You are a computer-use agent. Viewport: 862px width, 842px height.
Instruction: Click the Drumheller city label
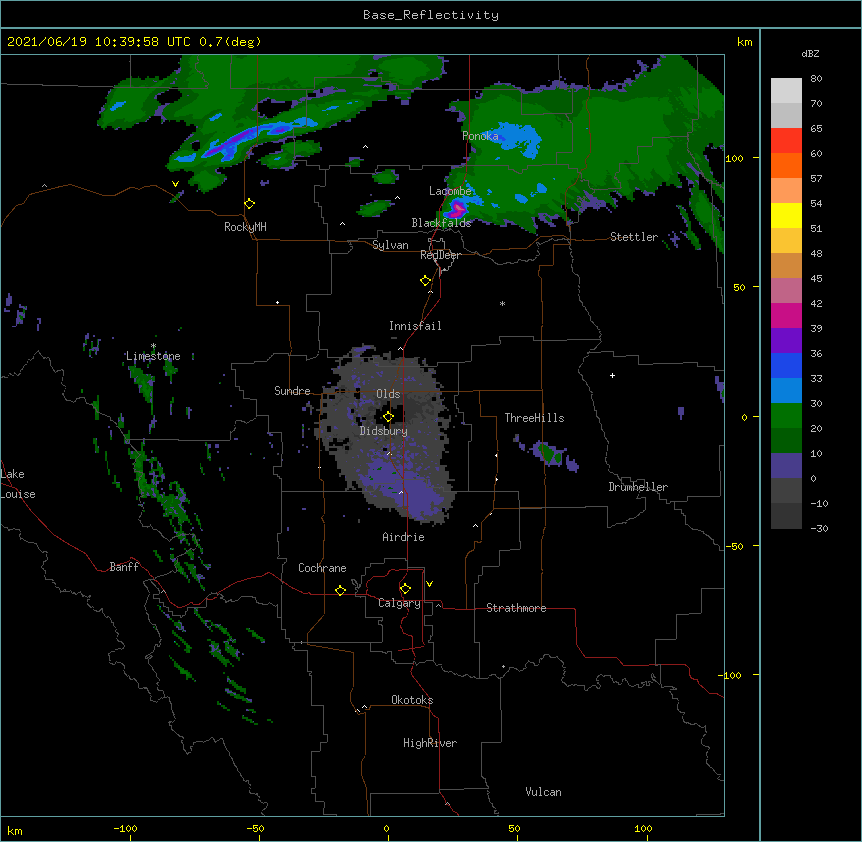[638, 487]
